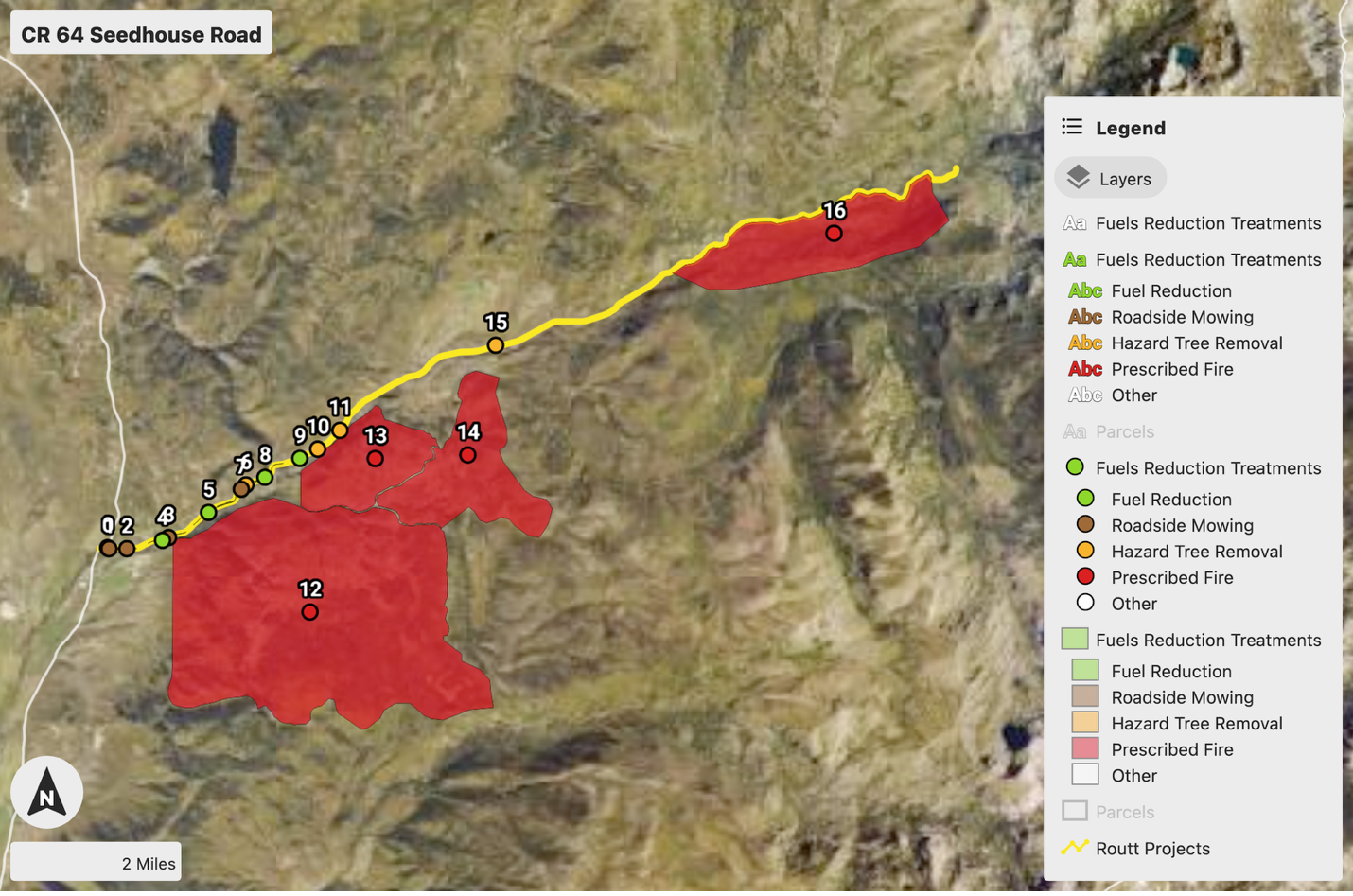Screen dimensions: 1353x896
Task: Select map marker 9 fuel reduction point
Action: tap(300, 458)
